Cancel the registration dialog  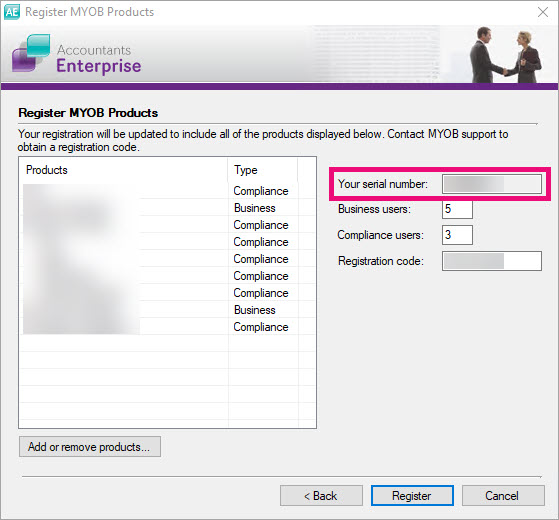click(x=503, y=495)
